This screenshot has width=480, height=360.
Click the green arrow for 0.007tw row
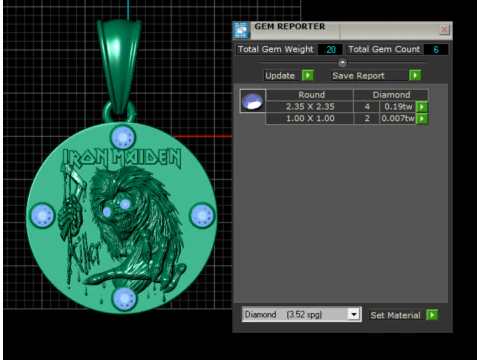click(x=422, y=118)
